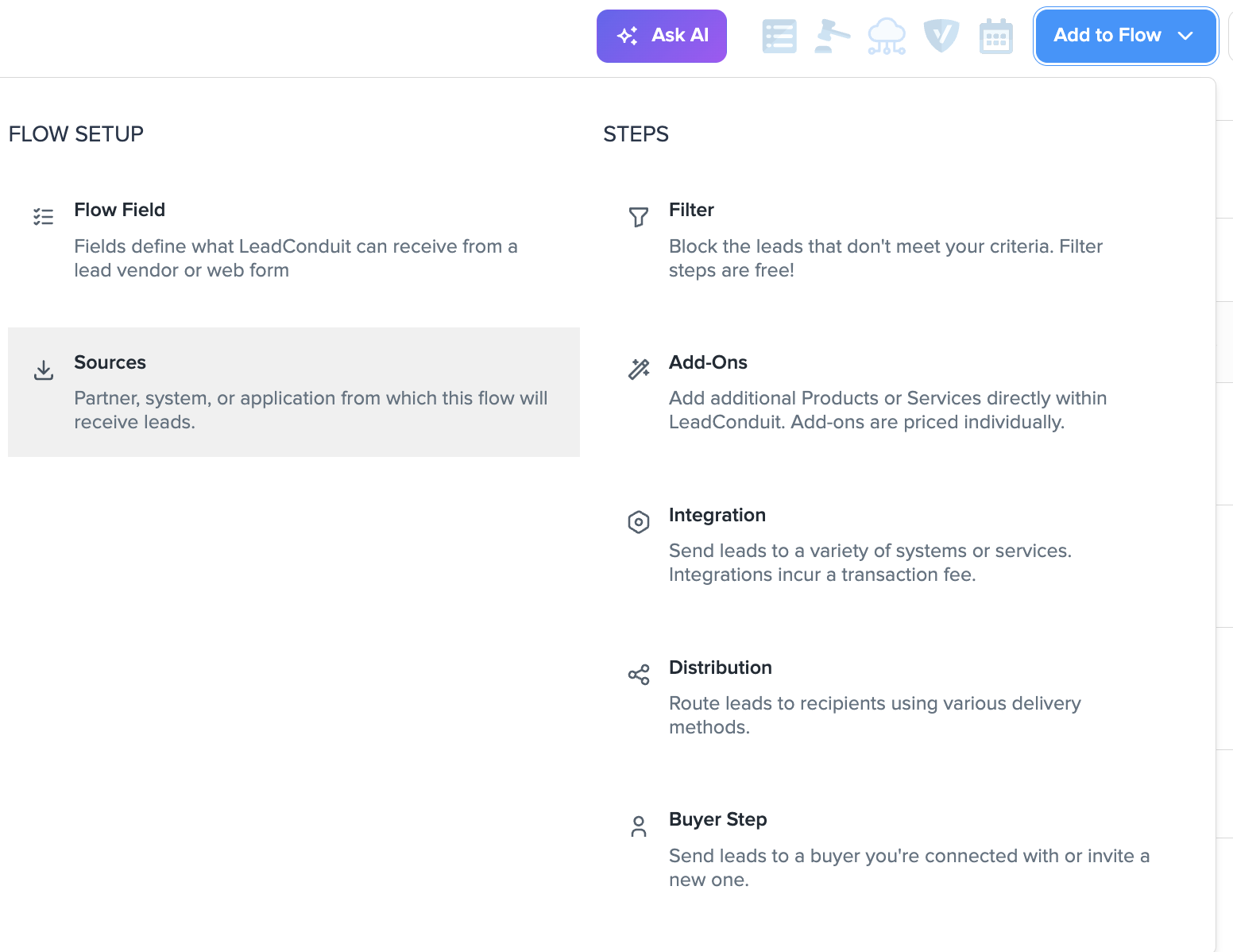The image size is (1233, 952).
Task: Click the Integration hexagon icon
Action: point(639,522)
